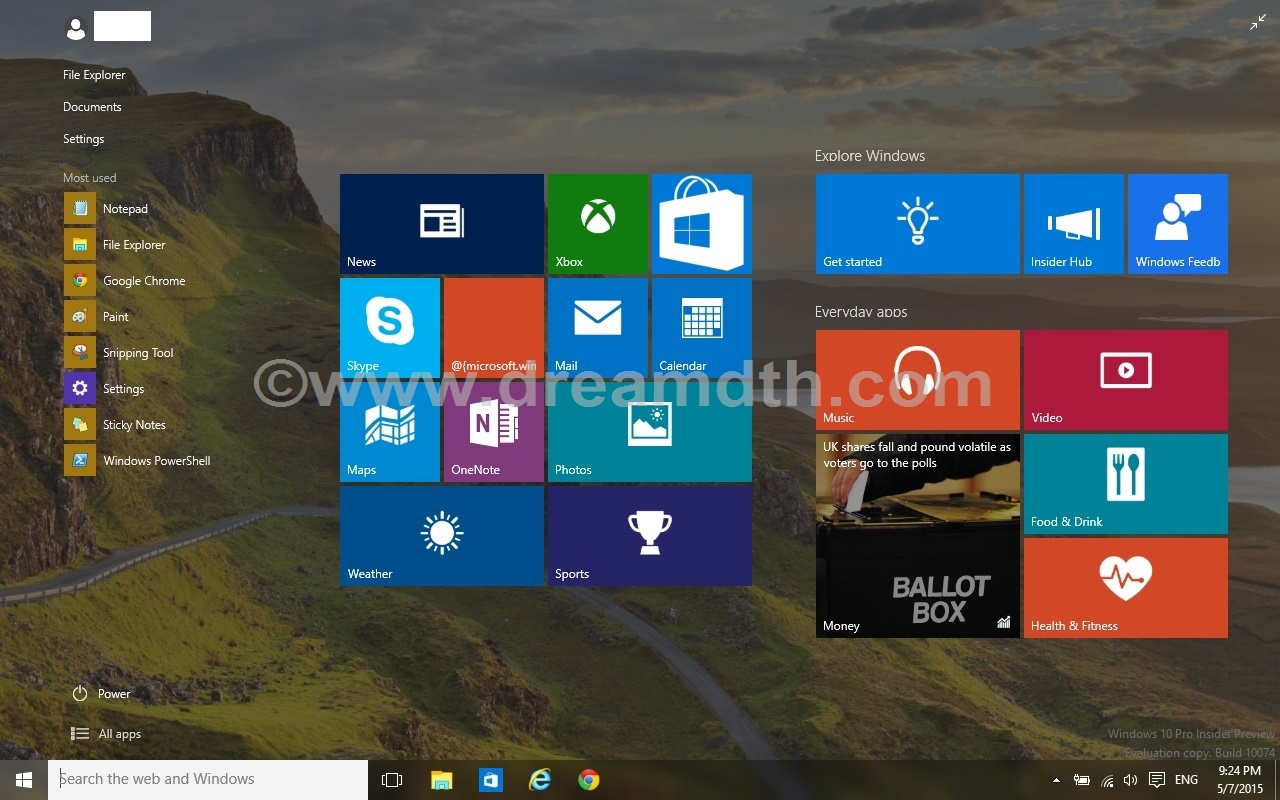Open the OneNote tile
This screenshot has height=800, width=1280.
tap(494, 432)
